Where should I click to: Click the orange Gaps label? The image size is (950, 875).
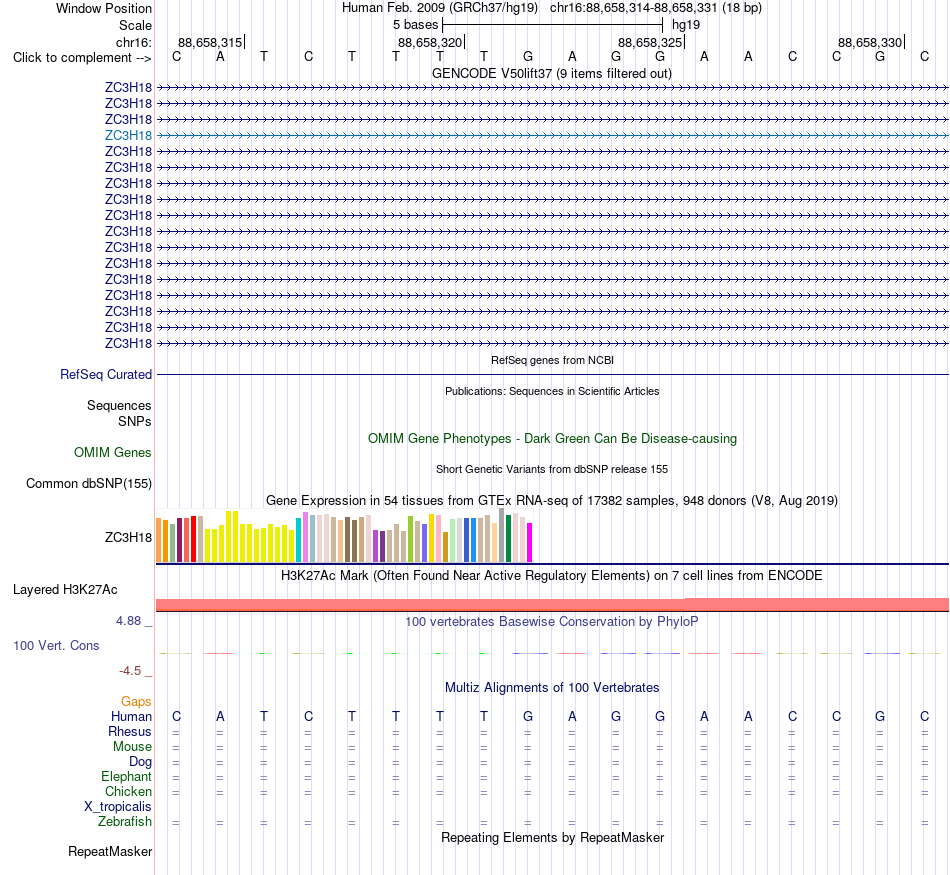[136, 702]
